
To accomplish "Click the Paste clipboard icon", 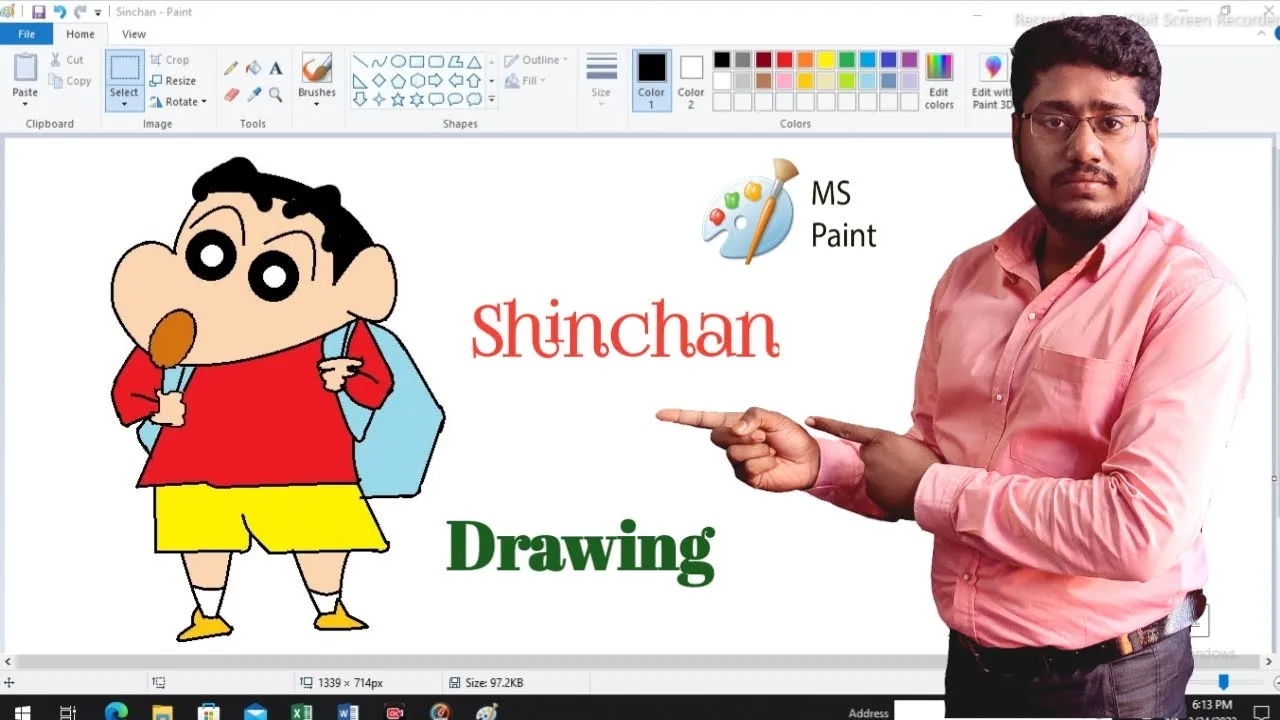I will tap(25, 67).
